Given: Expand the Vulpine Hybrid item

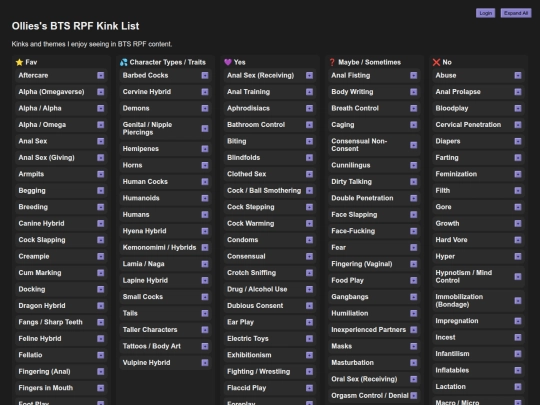Looking at the screenshot, I should tap(205, 363).
